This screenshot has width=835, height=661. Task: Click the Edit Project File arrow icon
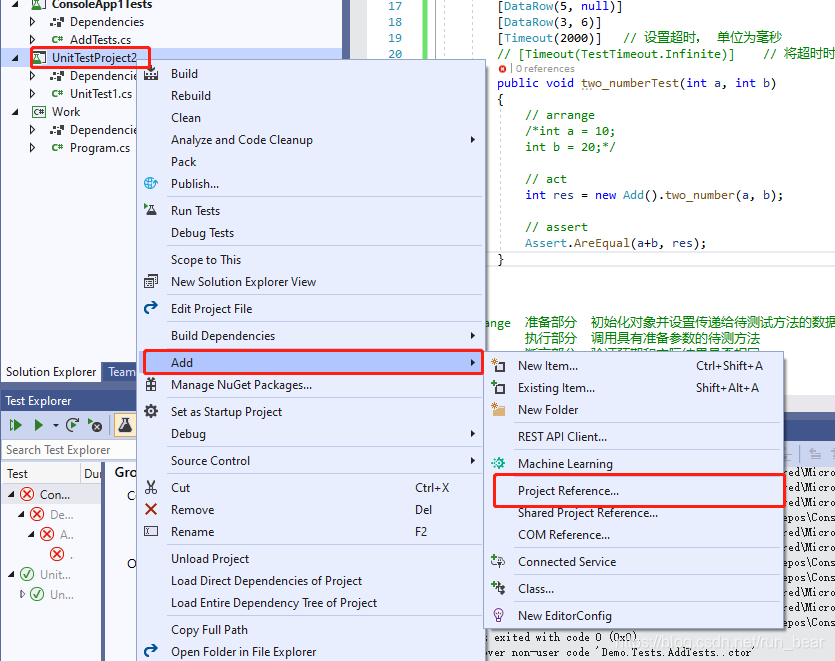tap(151, 308)
